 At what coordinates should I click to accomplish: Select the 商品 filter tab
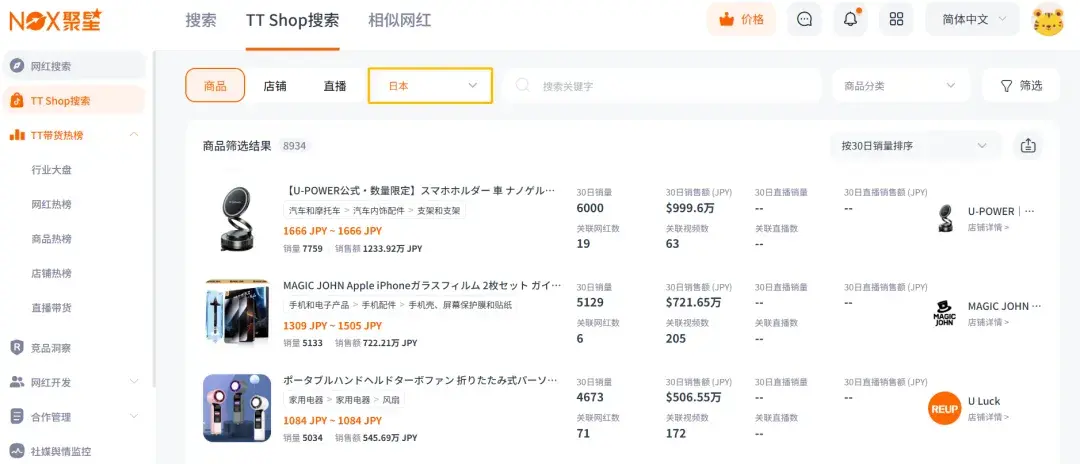(x=215, y=85)
